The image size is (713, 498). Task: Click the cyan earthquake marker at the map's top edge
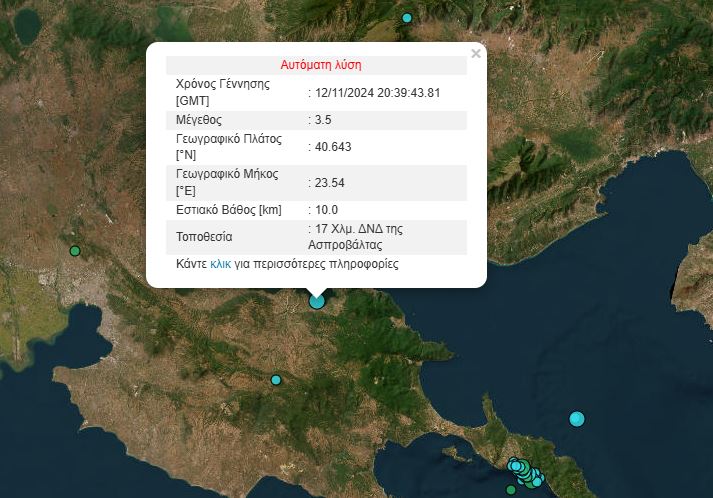pyautogui.click(x=407, y=18)
